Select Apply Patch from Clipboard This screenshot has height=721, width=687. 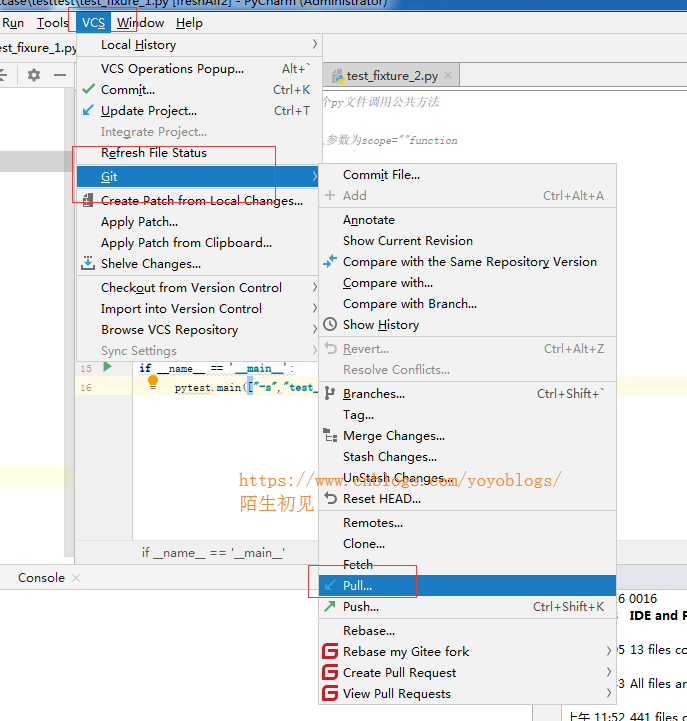[198, 242]
